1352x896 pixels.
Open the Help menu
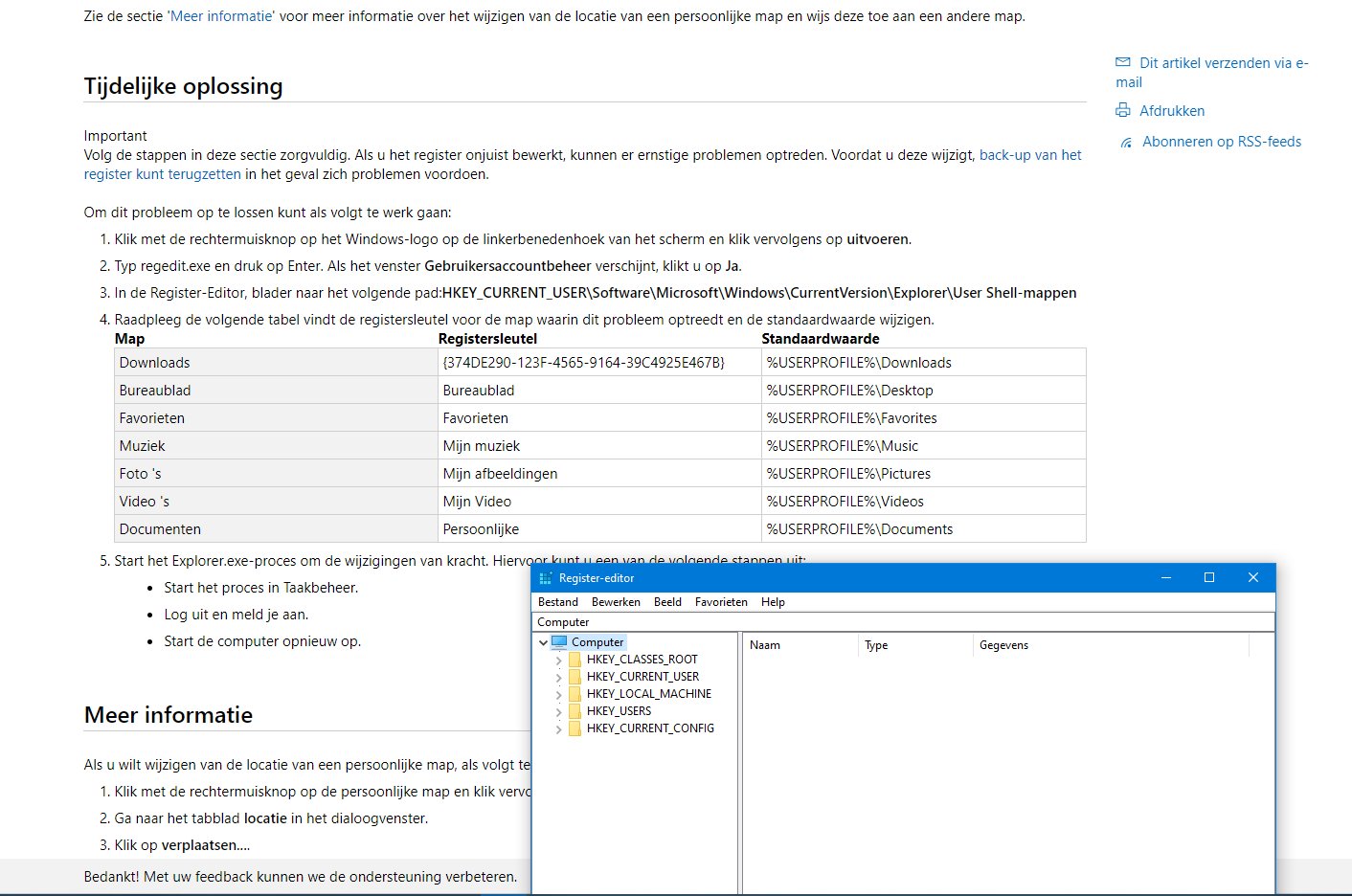tap(773, 602)
